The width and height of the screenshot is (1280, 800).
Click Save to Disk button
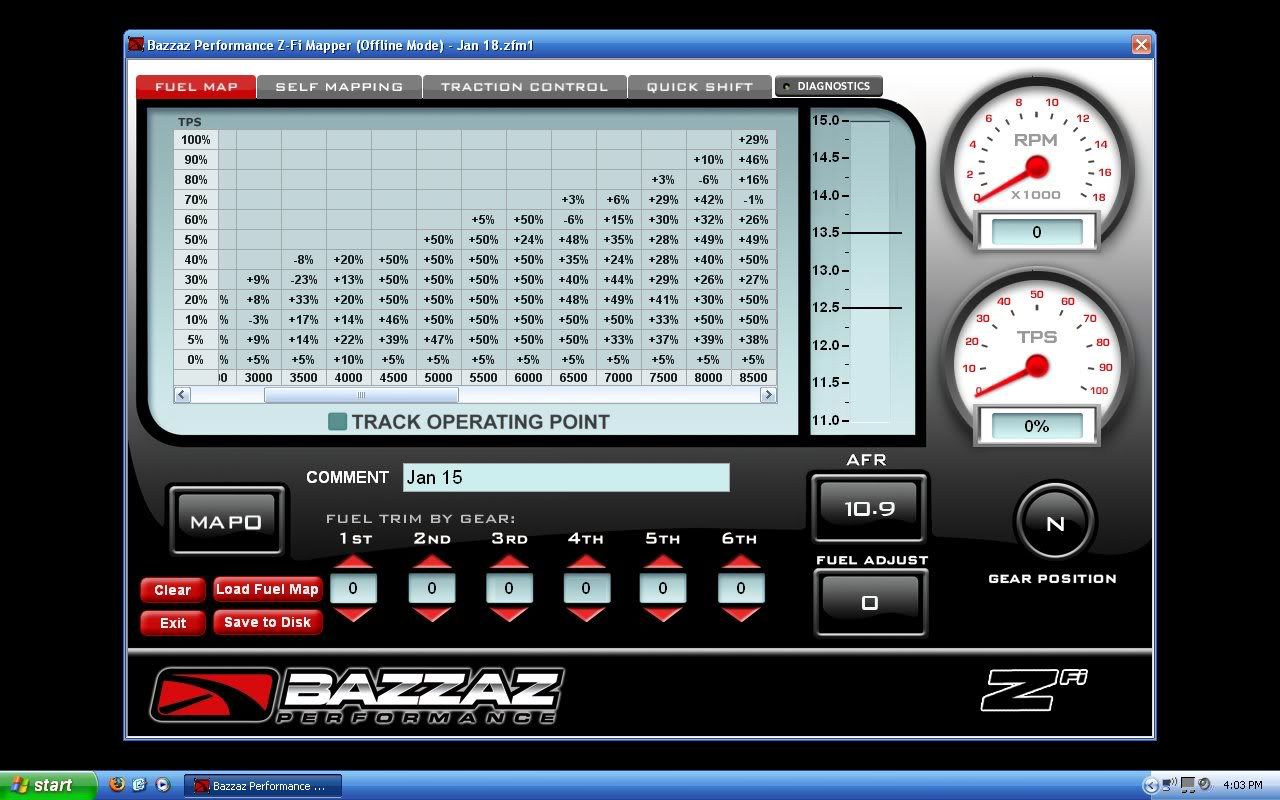(267, 622)
